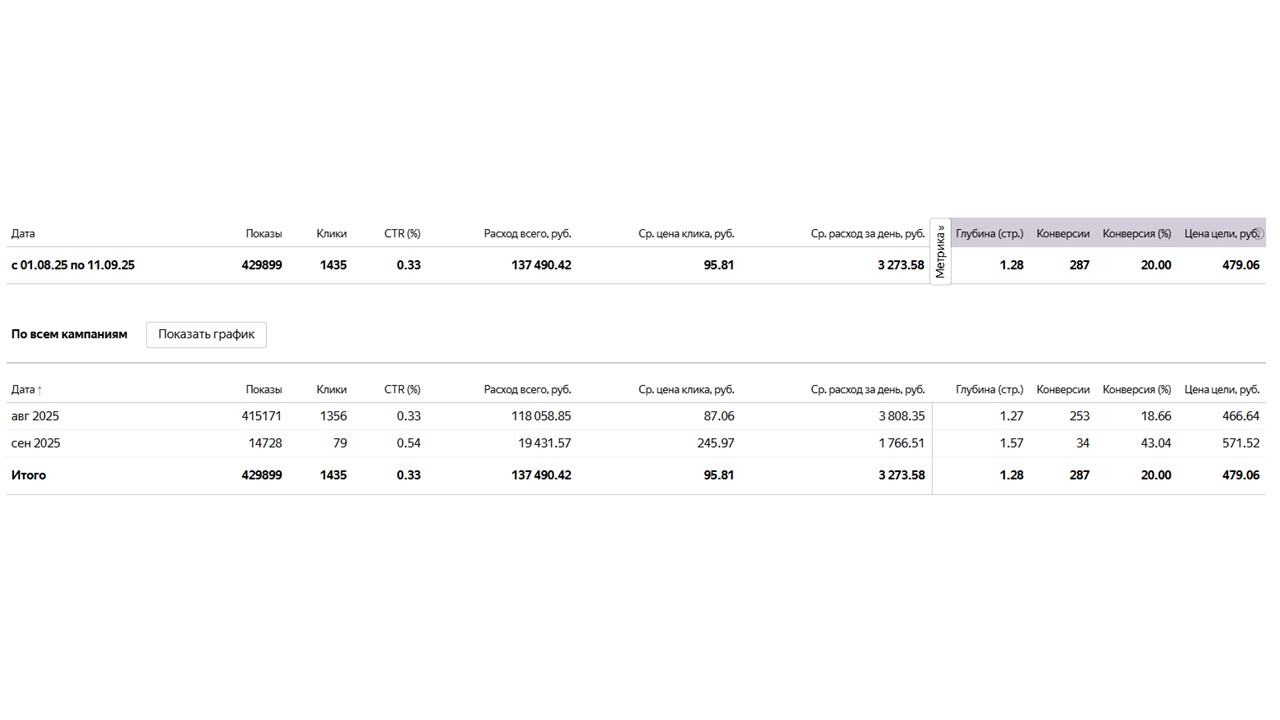Sort by the Дата column with arrow
The height and width of the screenshot is (720, 1280).
(27, 389)
